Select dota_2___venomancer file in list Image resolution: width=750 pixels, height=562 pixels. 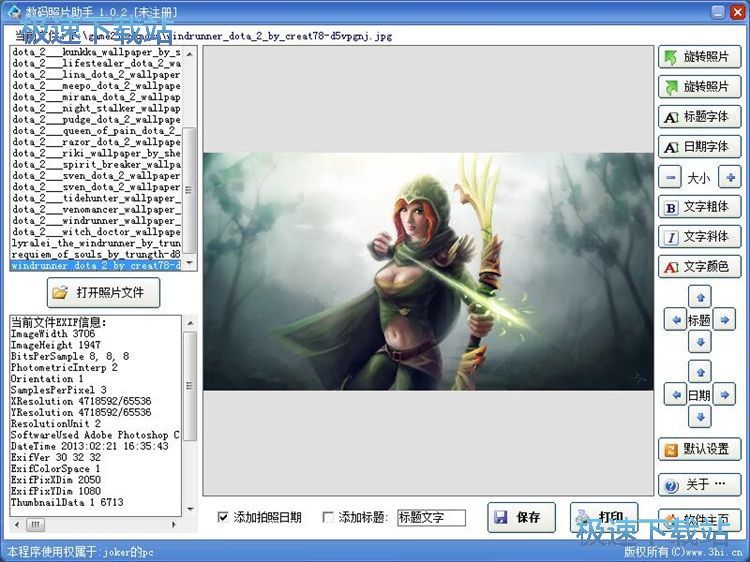tap(96, 209)
